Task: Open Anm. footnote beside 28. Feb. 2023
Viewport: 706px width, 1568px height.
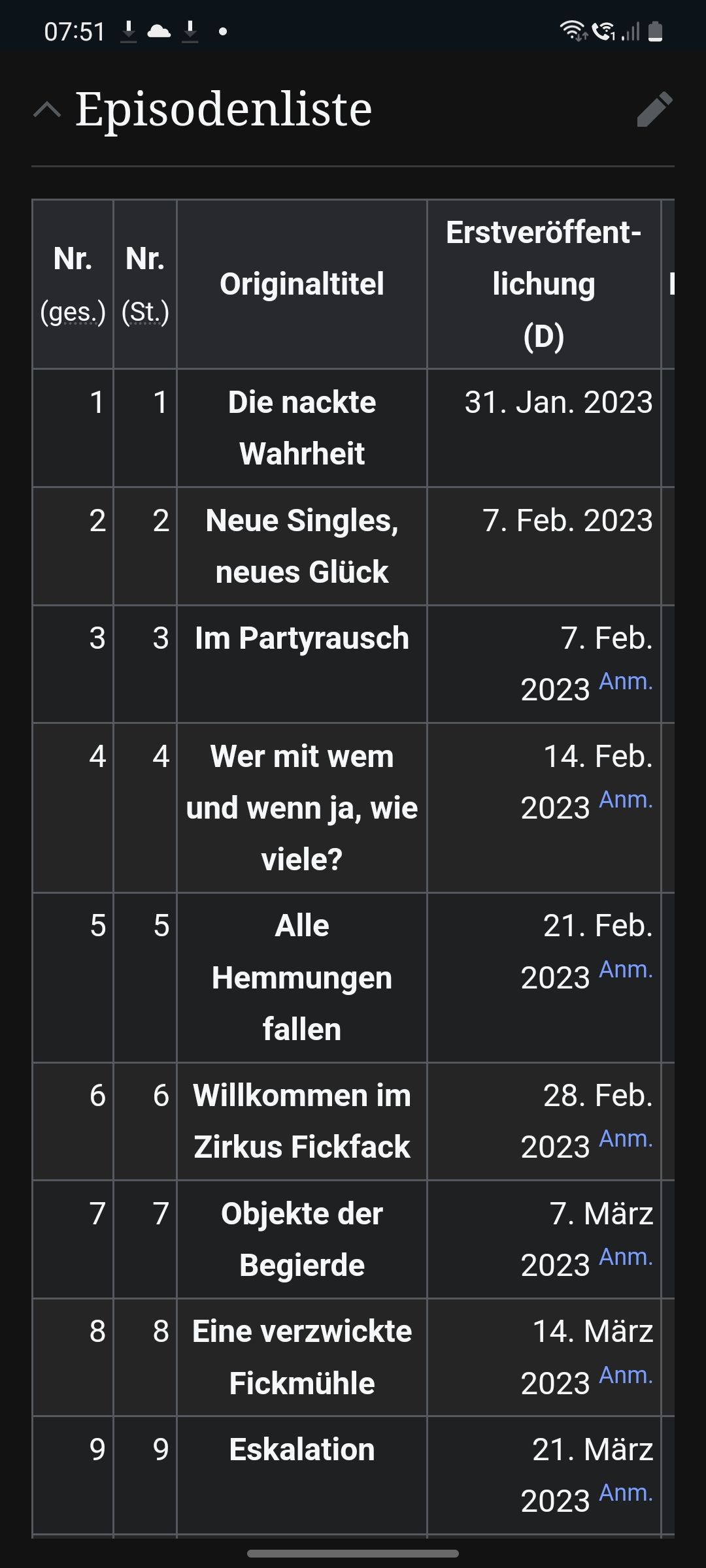Action: pyautogui.click(x=626, y=1139)
